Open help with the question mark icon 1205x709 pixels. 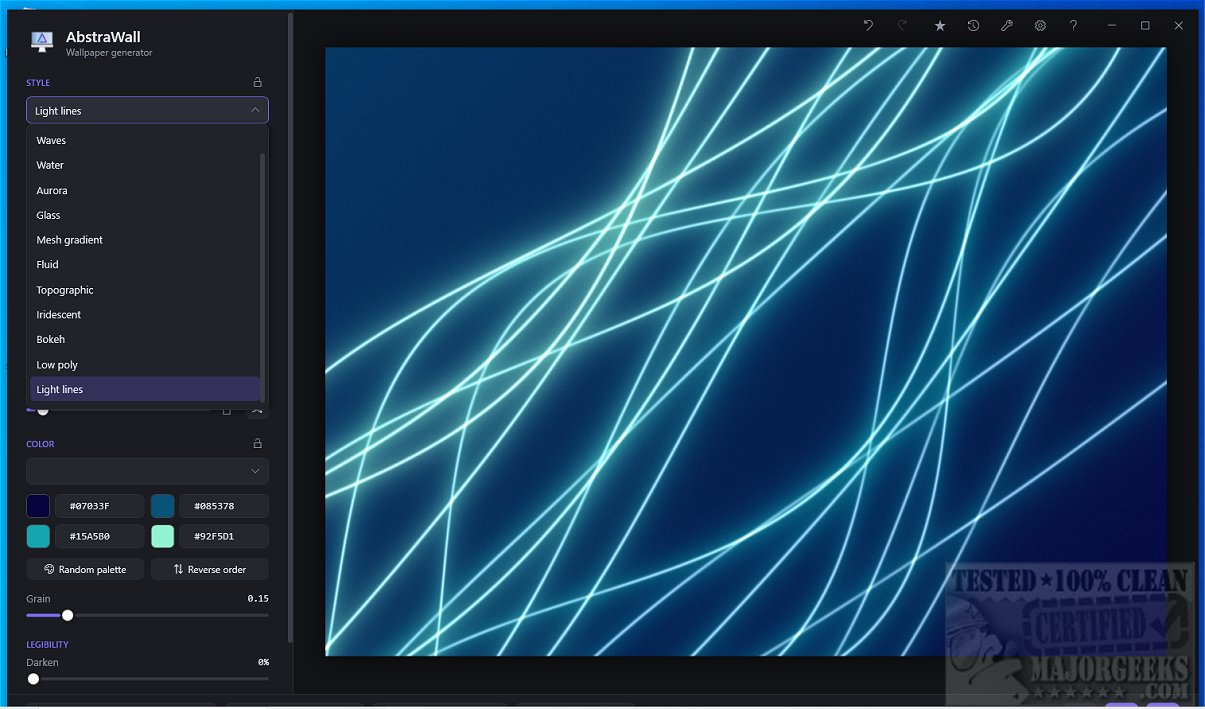coord(1073,26)
